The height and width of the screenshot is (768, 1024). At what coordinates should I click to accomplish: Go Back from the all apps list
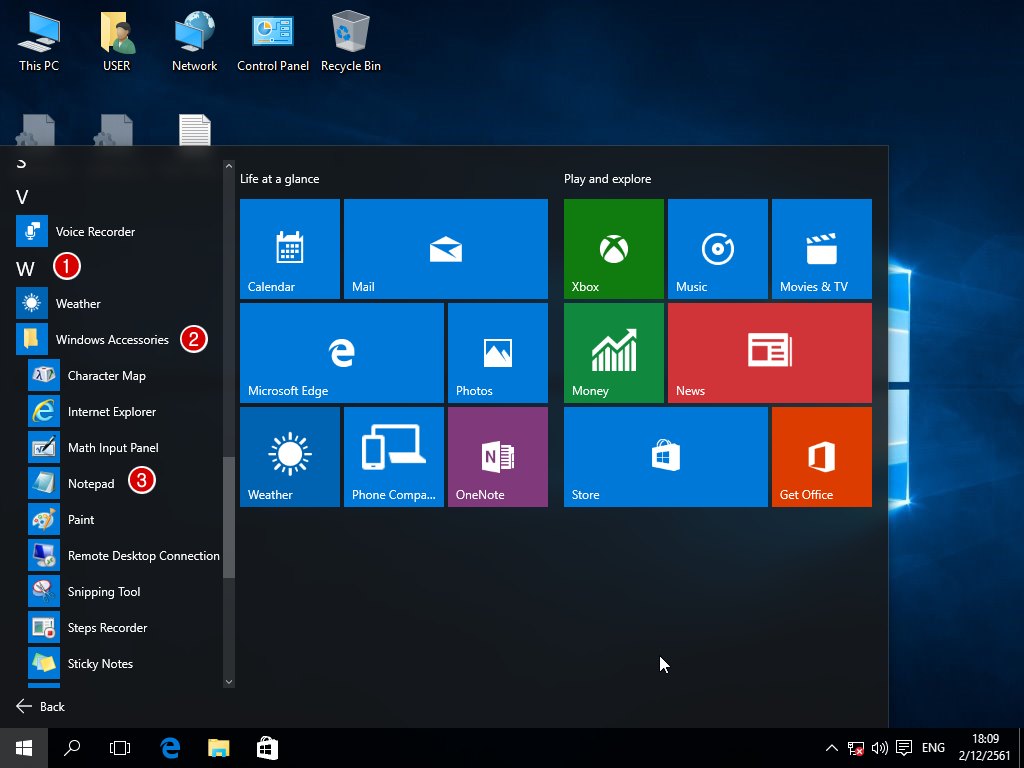41,706
